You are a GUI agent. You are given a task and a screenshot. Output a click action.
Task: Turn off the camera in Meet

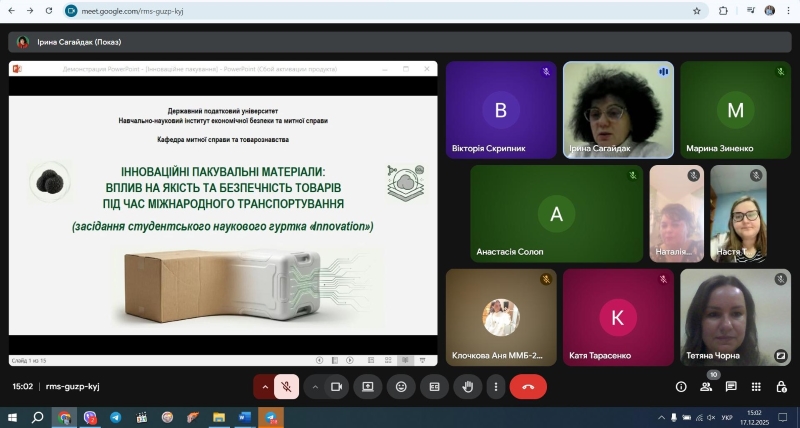pos(336,387)
